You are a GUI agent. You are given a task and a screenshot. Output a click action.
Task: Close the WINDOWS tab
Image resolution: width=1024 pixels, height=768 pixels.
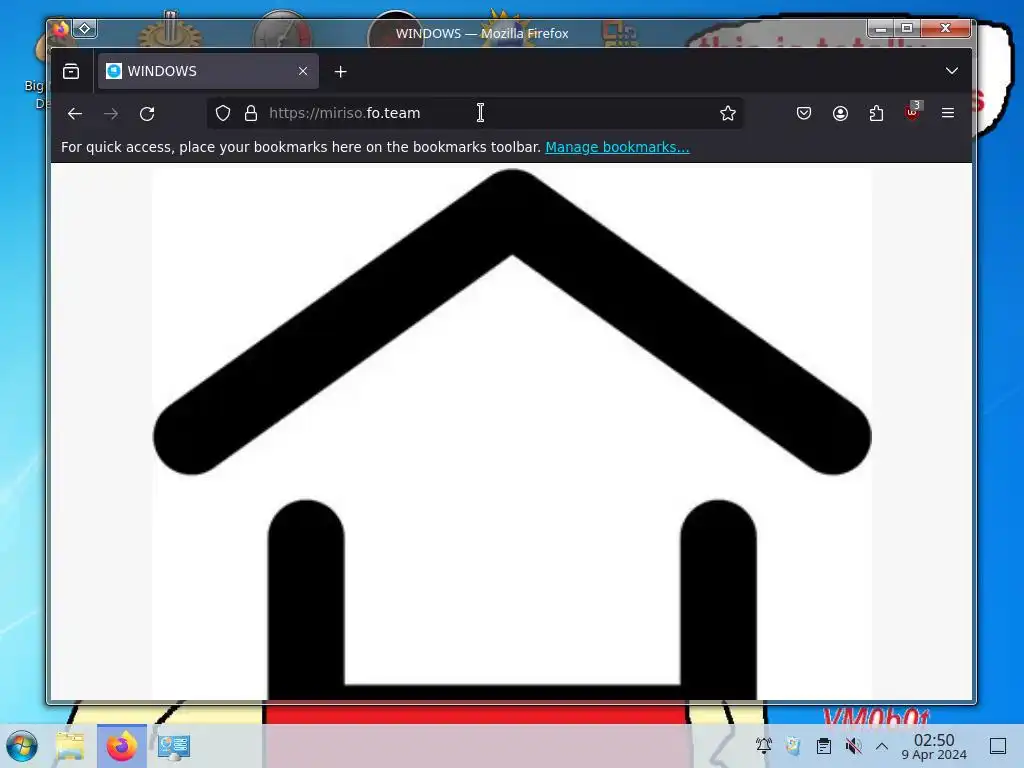[x=302, y=71]
